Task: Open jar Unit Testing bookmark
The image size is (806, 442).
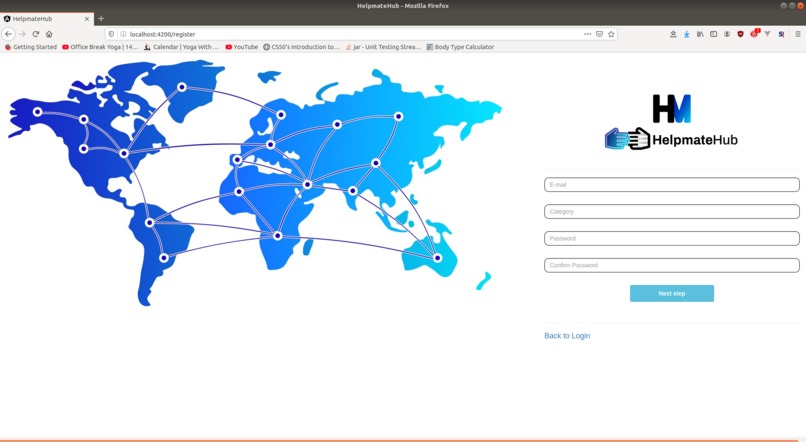Action: (x=383, y=47)
